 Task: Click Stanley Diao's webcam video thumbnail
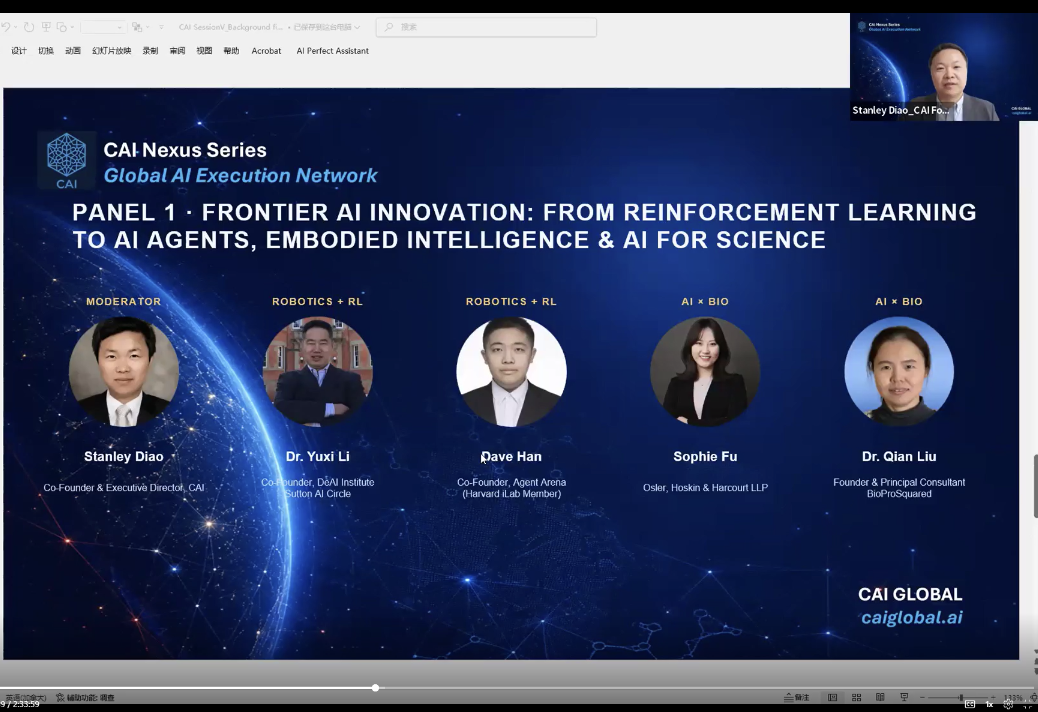coord(942,67)
